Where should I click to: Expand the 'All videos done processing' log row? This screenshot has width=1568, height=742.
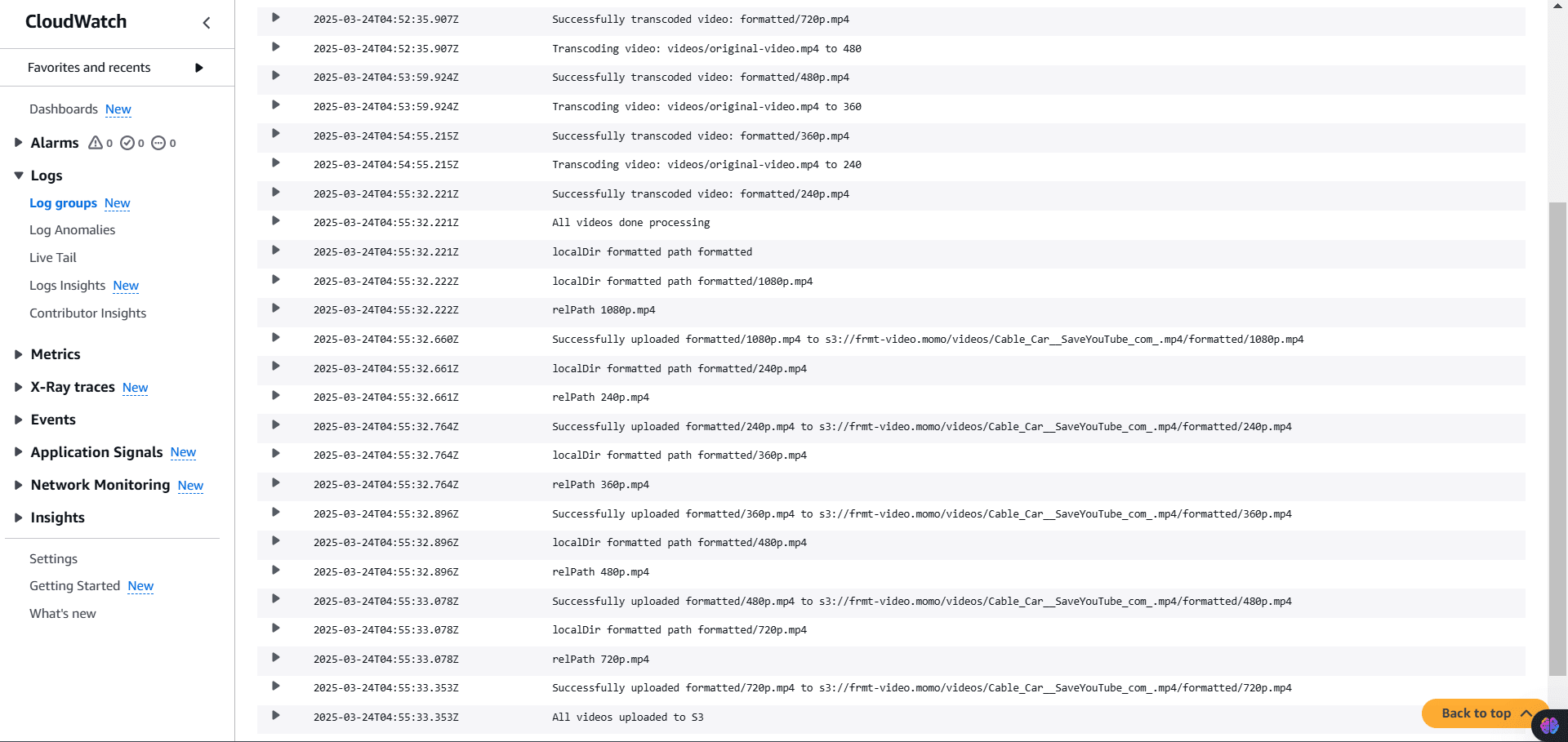[276, 221]
